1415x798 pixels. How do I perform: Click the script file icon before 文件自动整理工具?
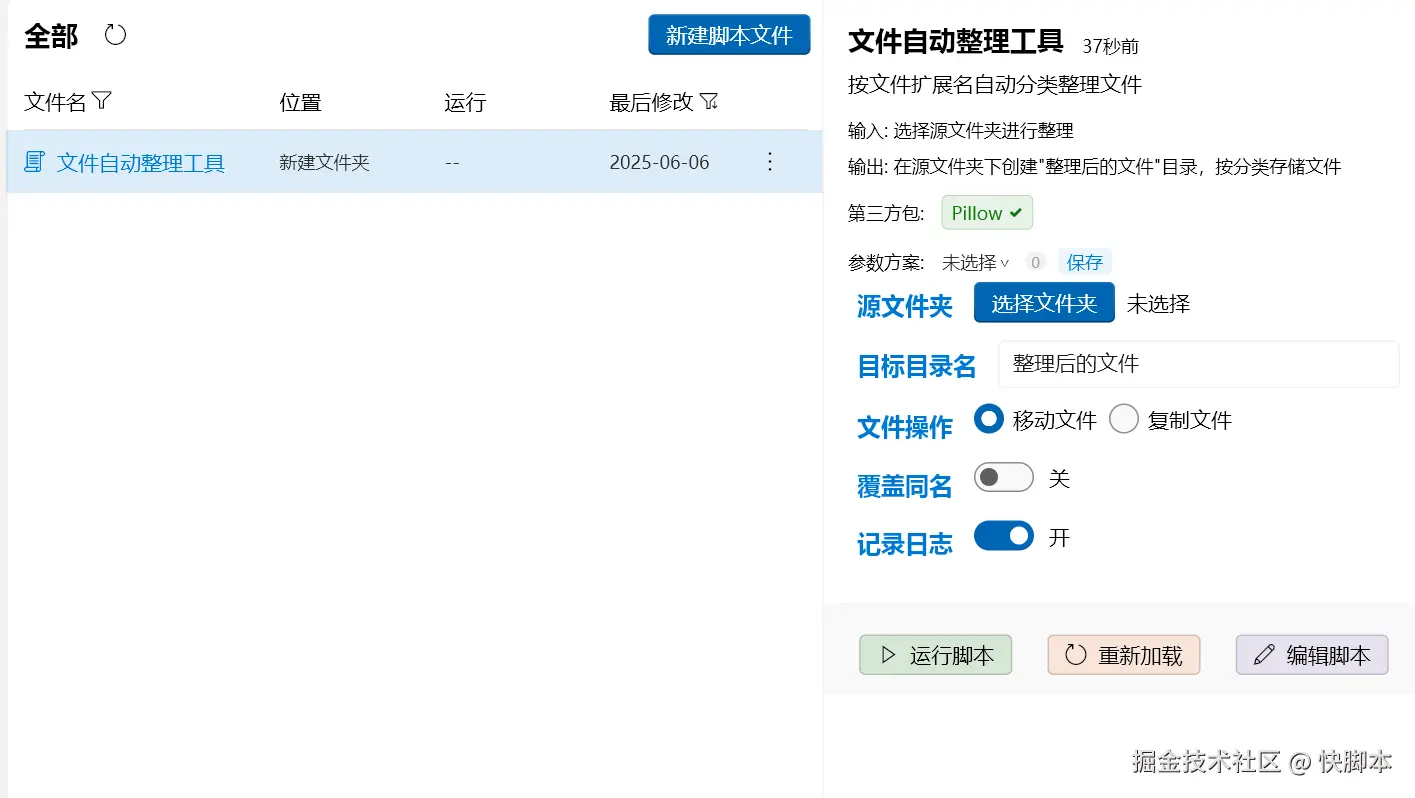pyautogui.click(x=33, y=161)
